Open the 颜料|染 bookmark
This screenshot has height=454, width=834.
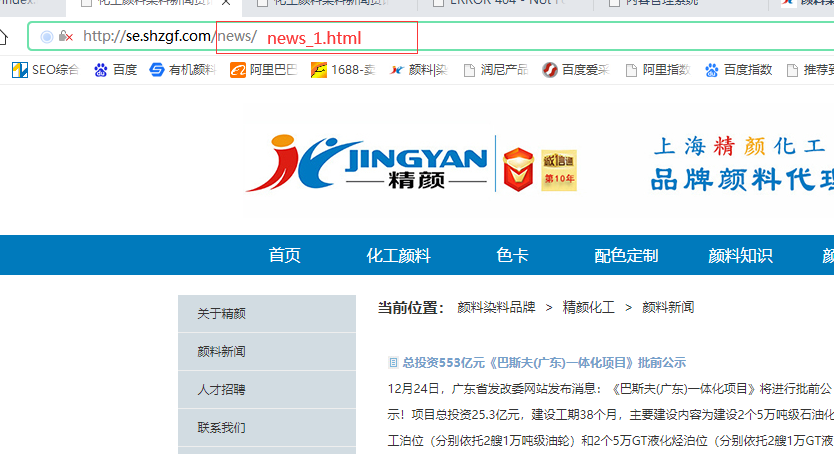coord(418,70)
